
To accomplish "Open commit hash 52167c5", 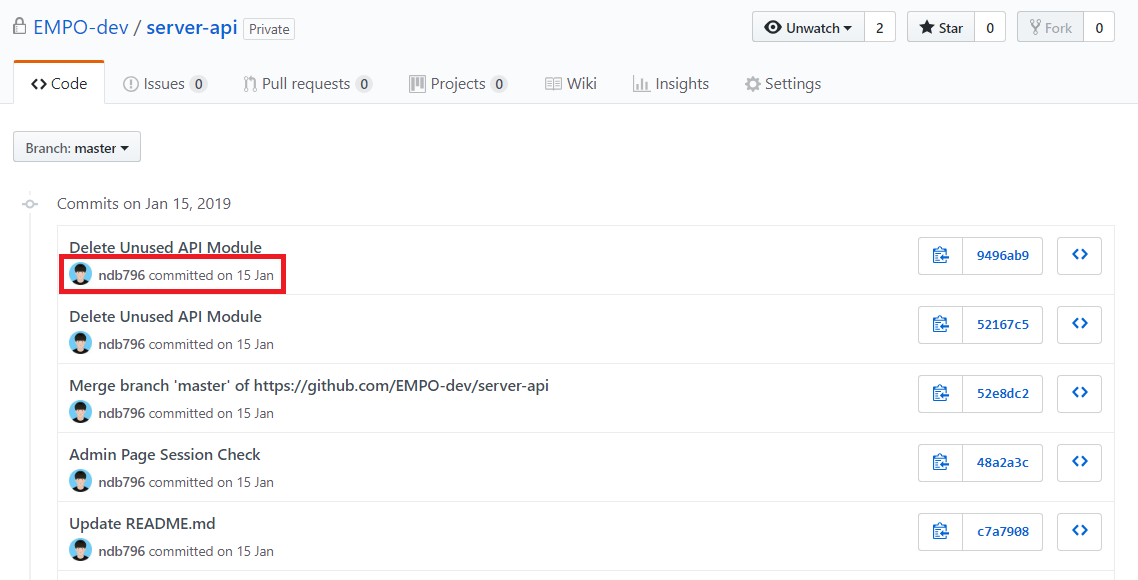I will [x=1002, y=324].
